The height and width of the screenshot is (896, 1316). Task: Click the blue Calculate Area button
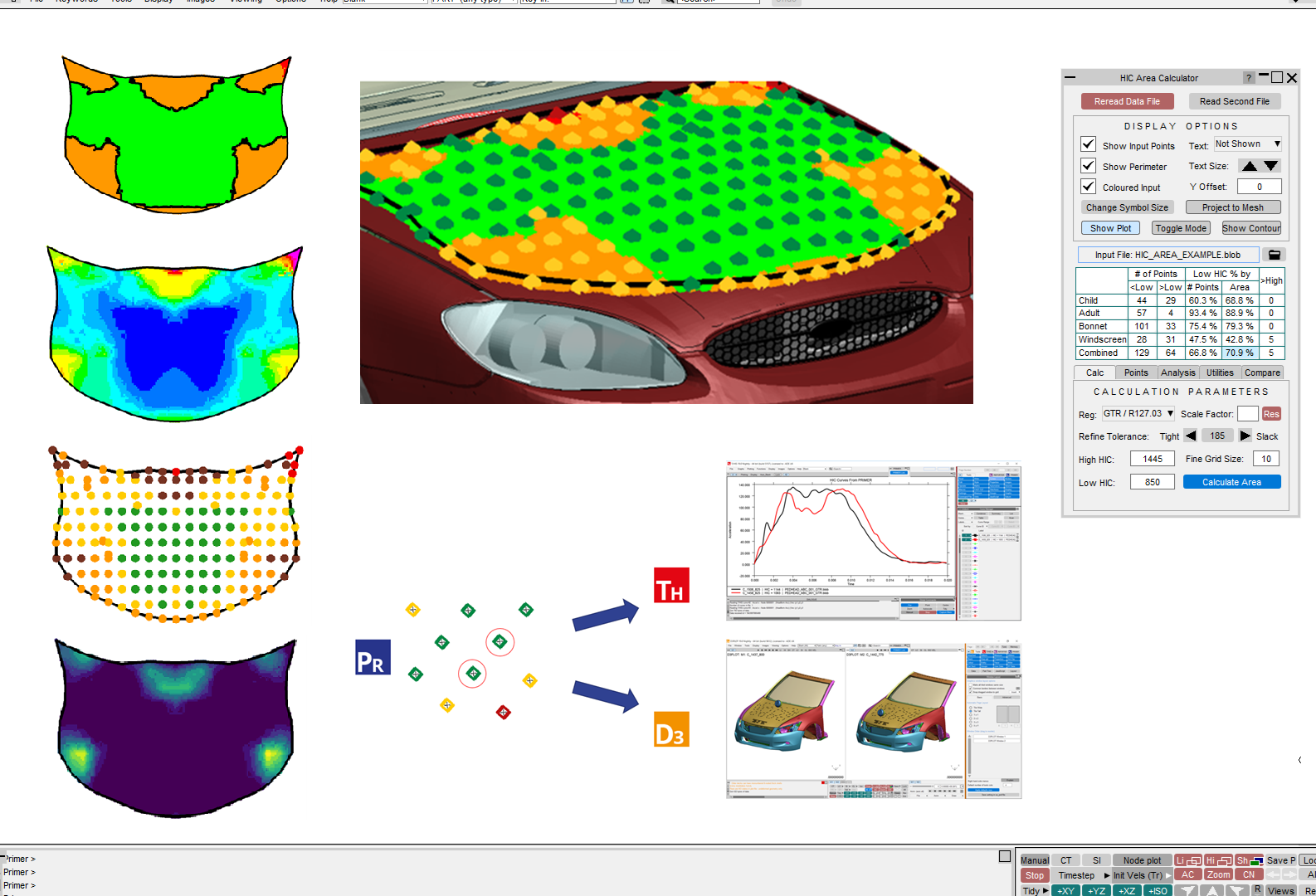[x=1231, y=482]
